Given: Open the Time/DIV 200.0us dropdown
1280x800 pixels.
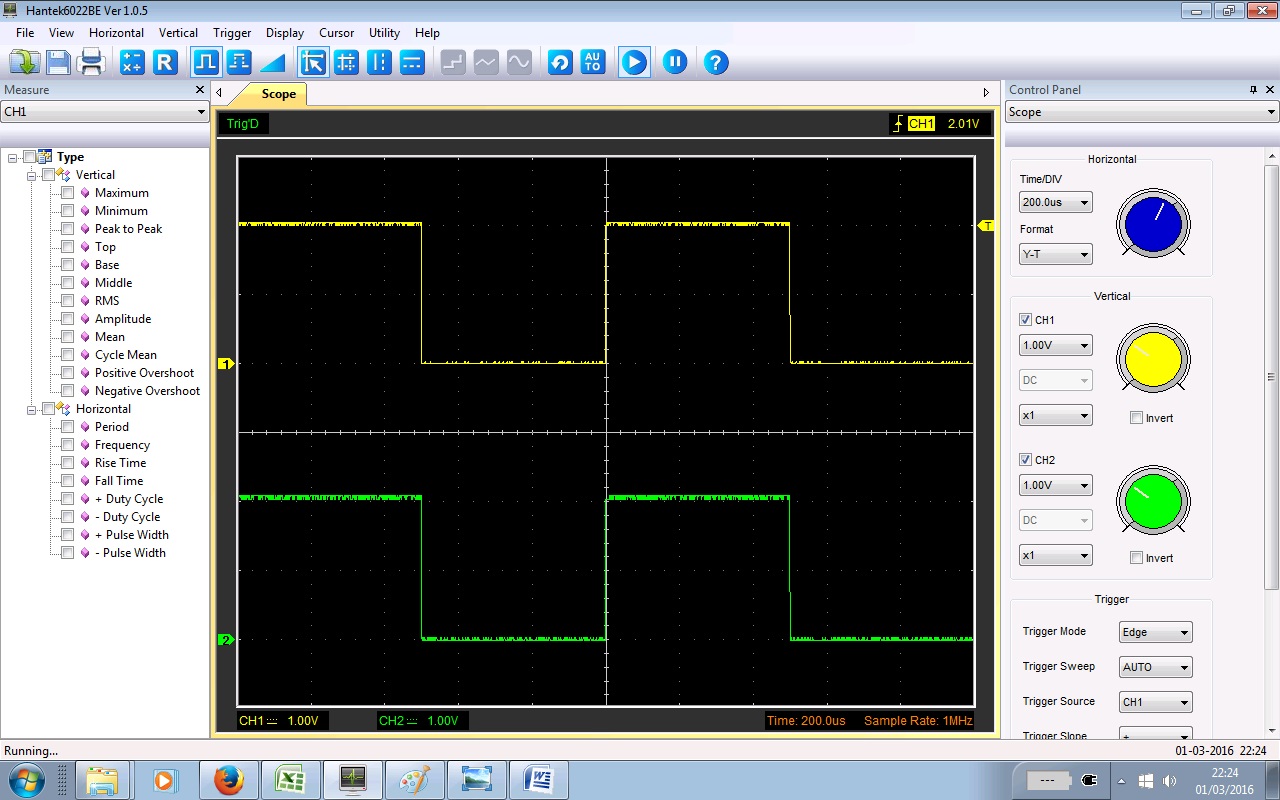Looking at the screenshot, I should click(x=1055, y=202).
